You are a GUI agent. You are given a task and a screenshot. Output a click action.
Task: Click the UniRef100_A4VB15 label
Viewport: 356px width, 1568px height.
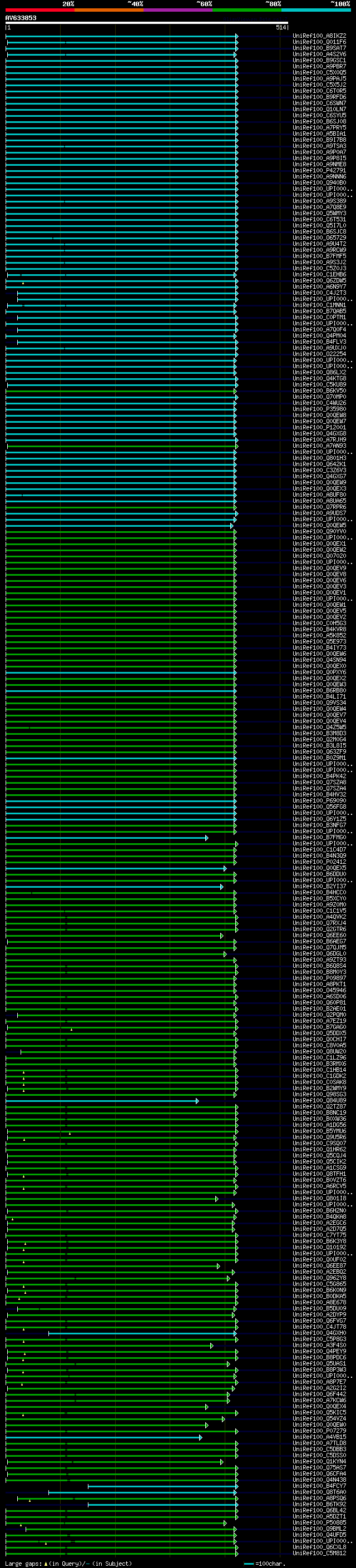pos(319,1438)
